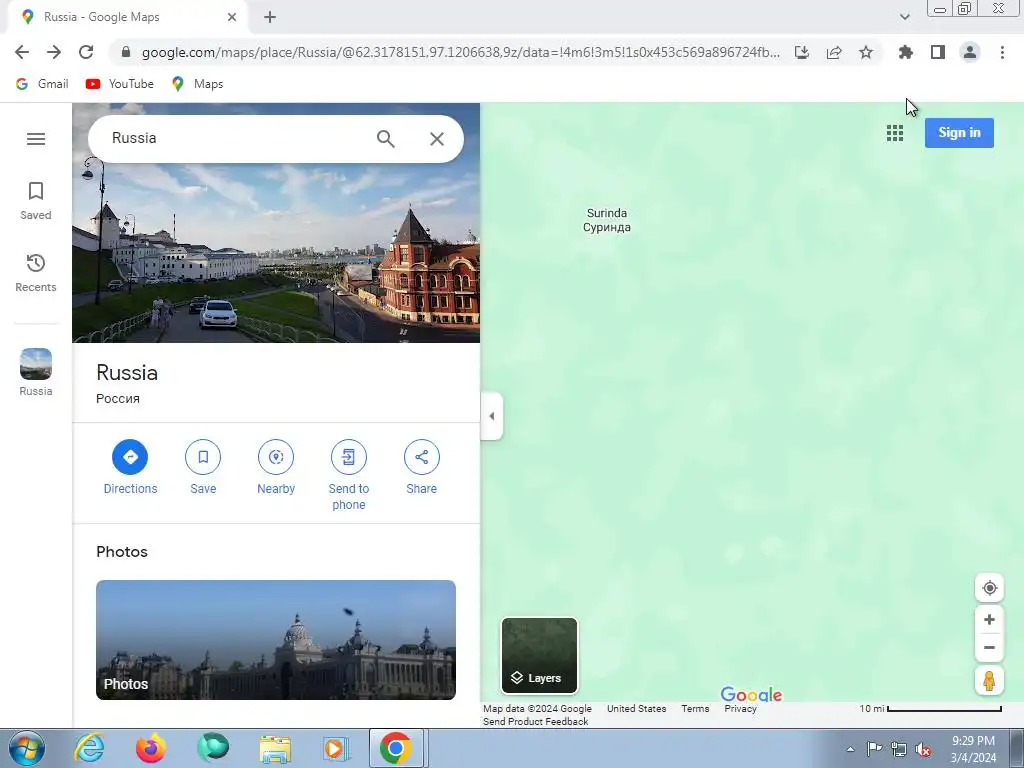Toggle the 10 mi map scale

[x=931, y=709]
